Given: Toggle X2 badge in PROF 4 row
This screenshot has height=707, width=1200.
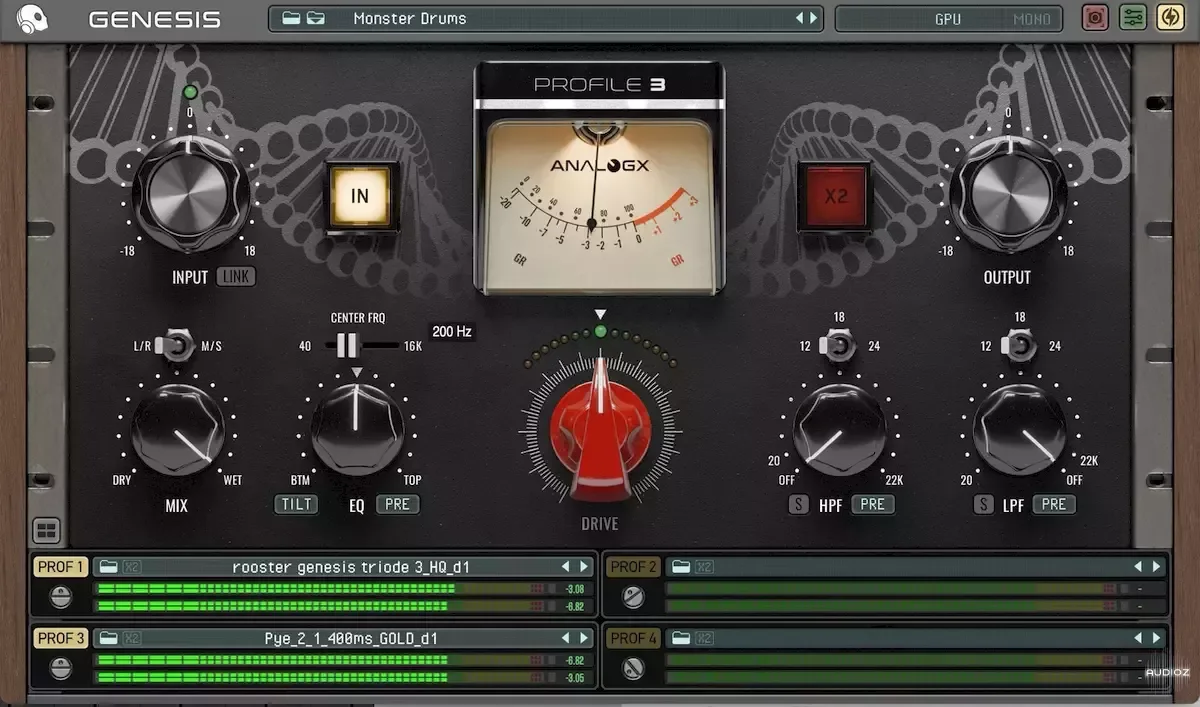Looking at the screenshot, I should point(704,638).
